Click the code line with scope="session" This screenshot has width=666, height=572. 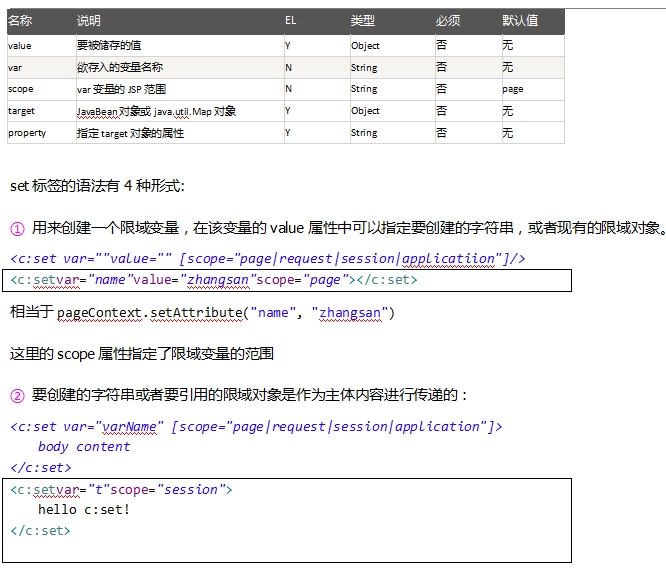pos(121,490)
